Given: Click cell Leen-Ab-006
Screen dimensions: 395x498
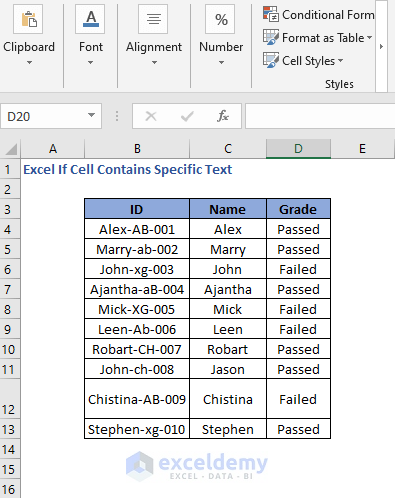Looking at the screenshot, I should (x=137, y=329).
